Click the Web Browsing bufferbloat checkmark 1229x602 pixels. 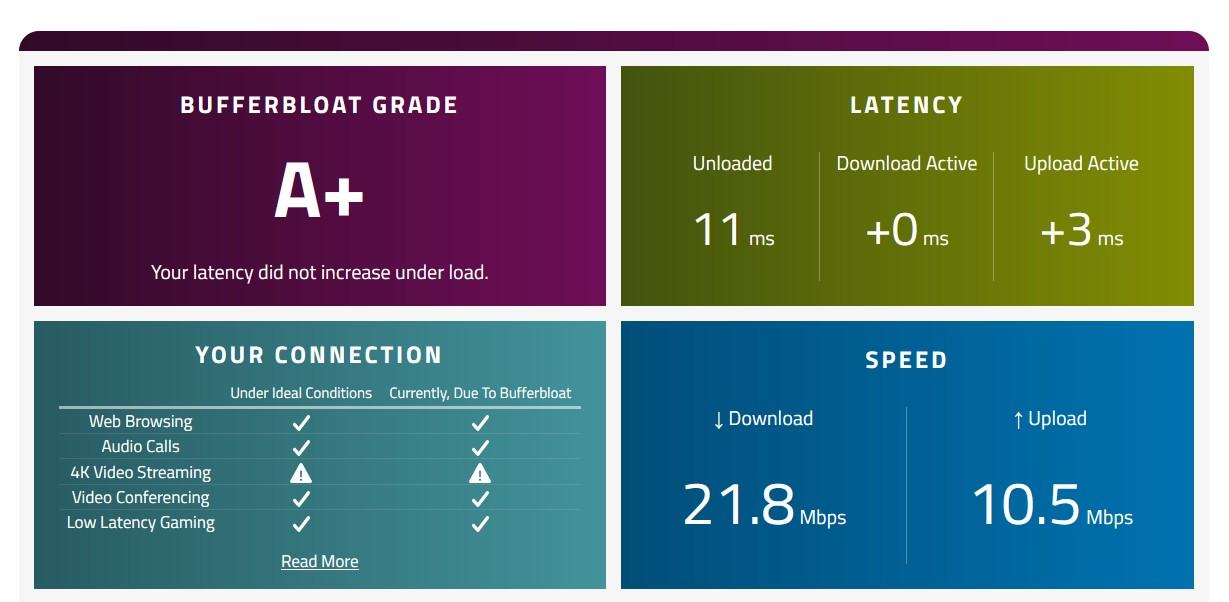pos(480,422)
